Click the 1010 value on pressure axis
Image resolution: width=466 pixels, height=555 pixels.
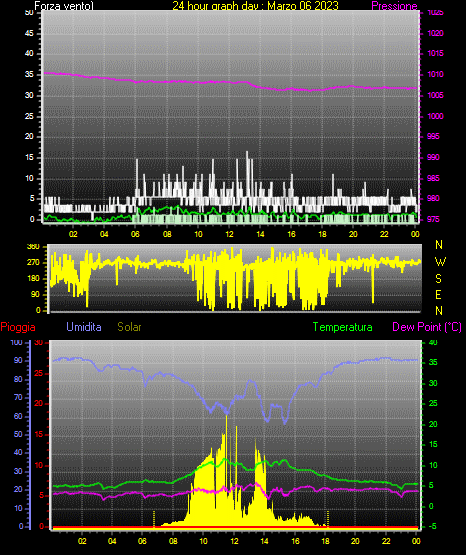point(435,74)
